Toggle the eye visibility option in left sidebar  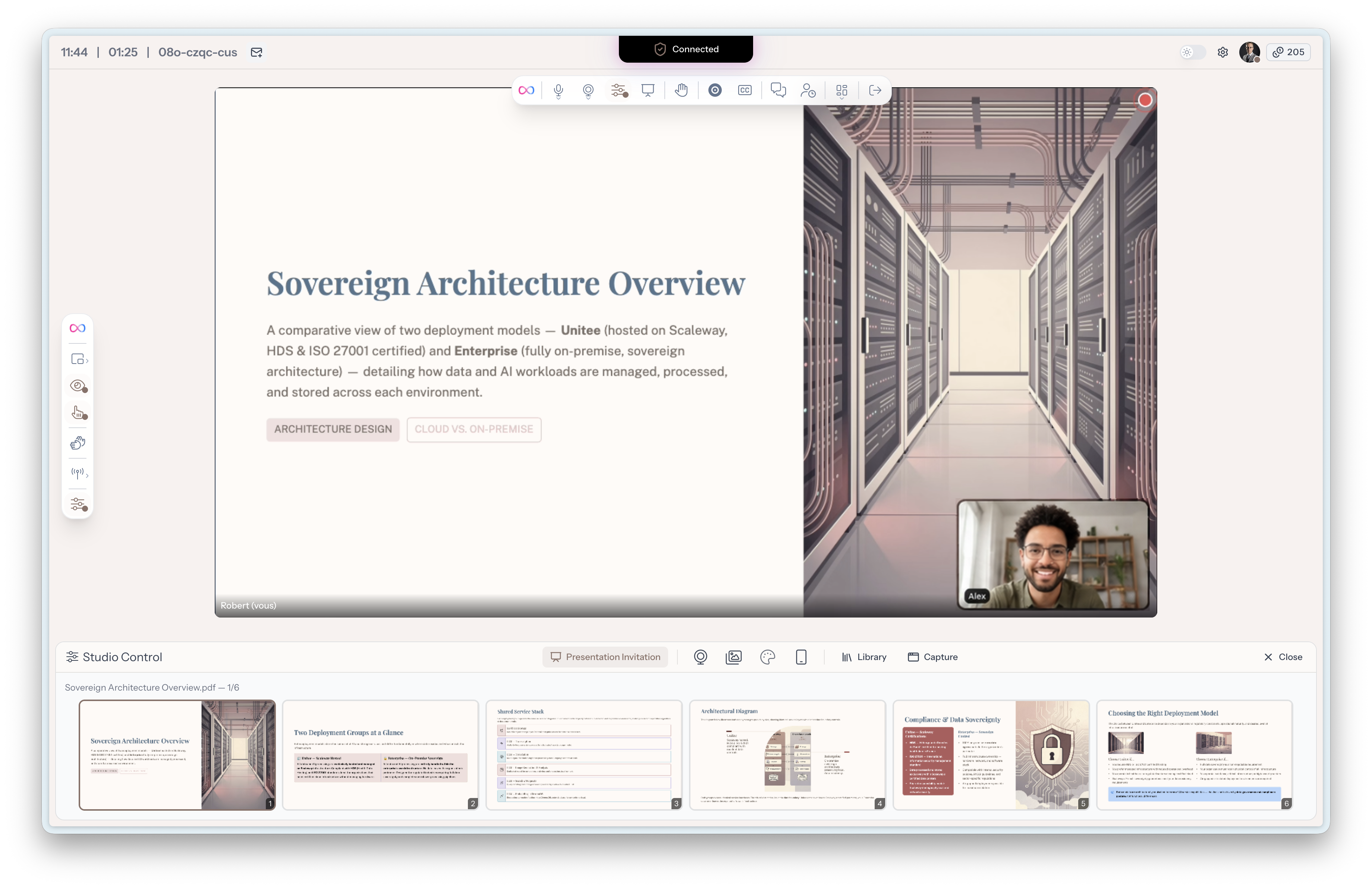[78, 386]
